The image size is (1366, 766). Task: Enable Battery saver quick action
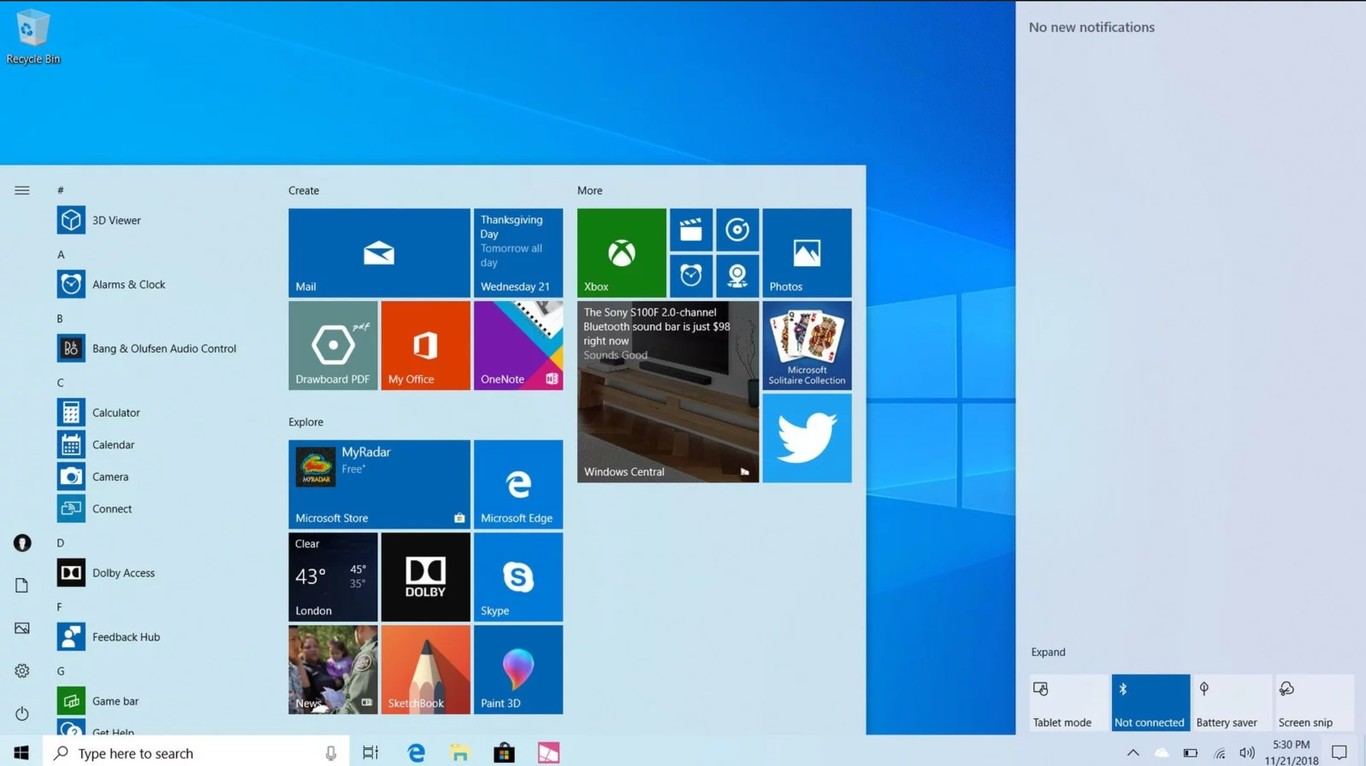pyautogui.click(x=1231, y=703)
